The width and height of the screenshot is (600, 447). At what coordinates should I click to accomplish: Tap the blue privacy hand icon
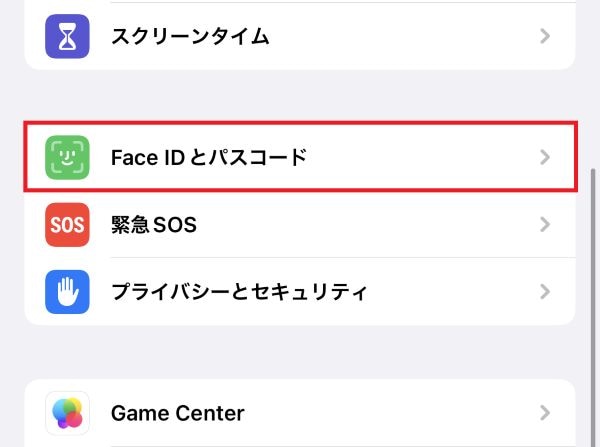click(x=67, y=292)
